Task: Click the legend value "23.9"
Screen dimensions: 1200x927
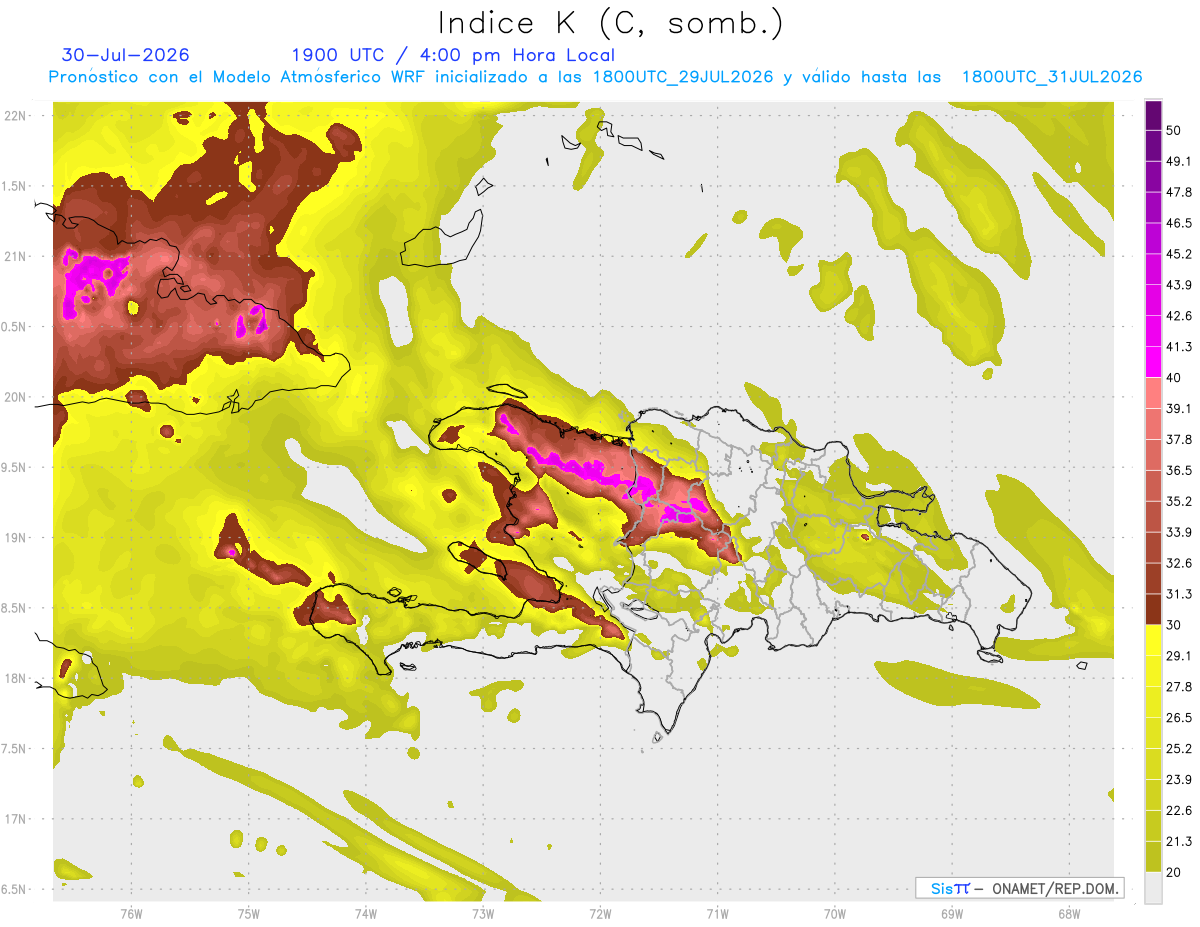Action: point(1179,780)
